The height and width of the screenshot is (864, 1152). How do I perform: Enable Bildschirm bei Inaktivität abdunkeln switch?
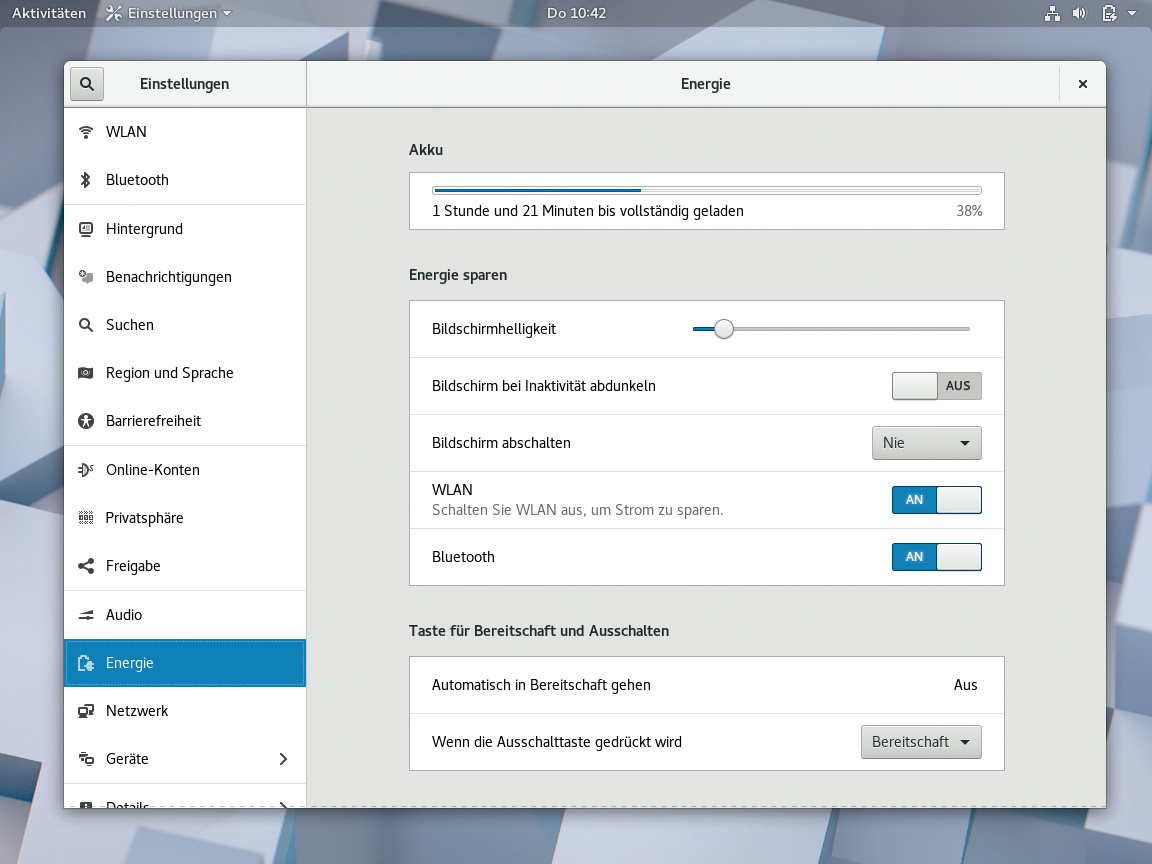[x=936, y=386]
